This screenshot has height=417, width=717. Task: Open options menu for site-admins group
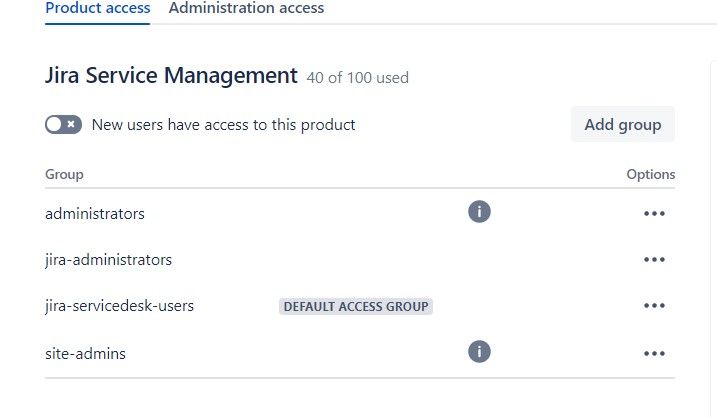pyautogui.click(x=654, y=353)
